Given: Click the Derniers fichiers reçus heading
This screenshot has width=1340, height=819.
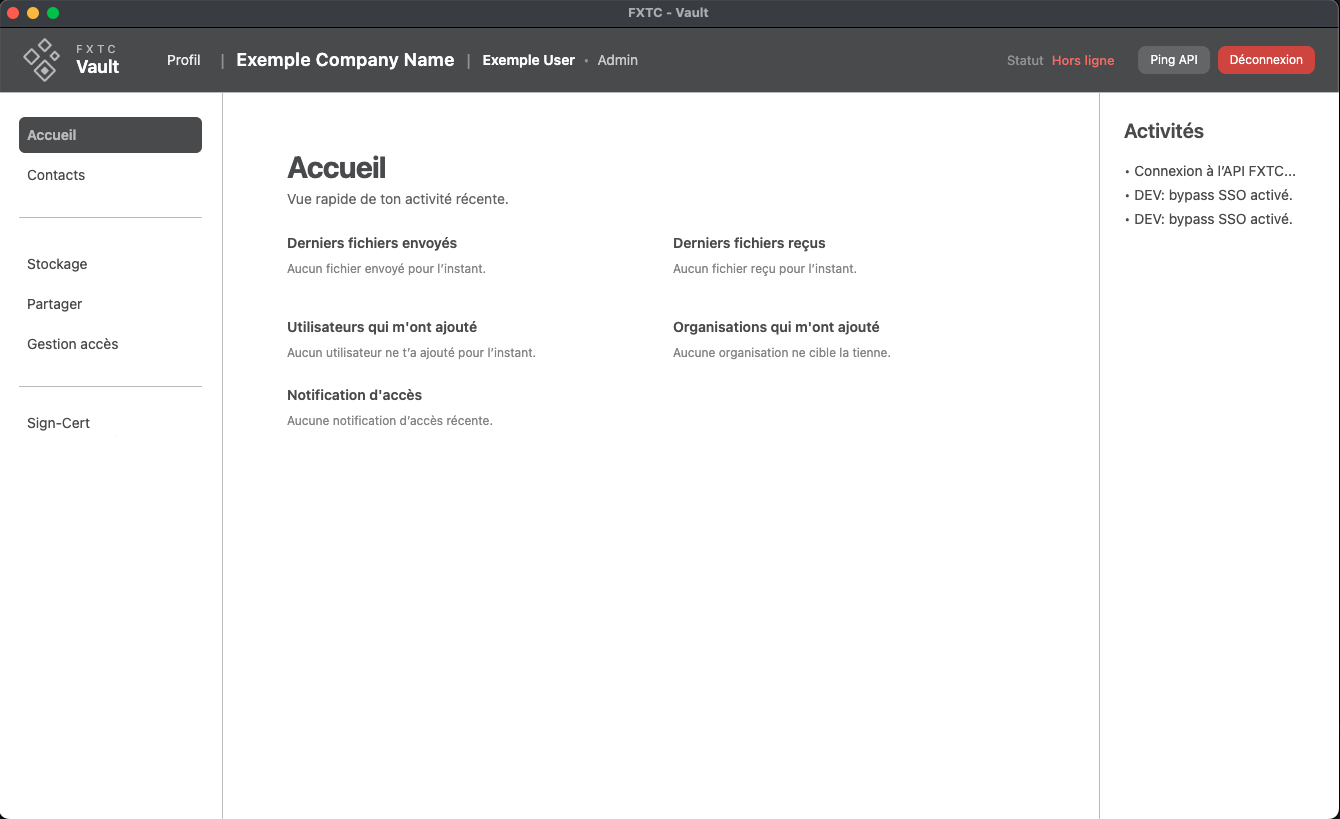Looking at the screenshot, I should 749,243.
